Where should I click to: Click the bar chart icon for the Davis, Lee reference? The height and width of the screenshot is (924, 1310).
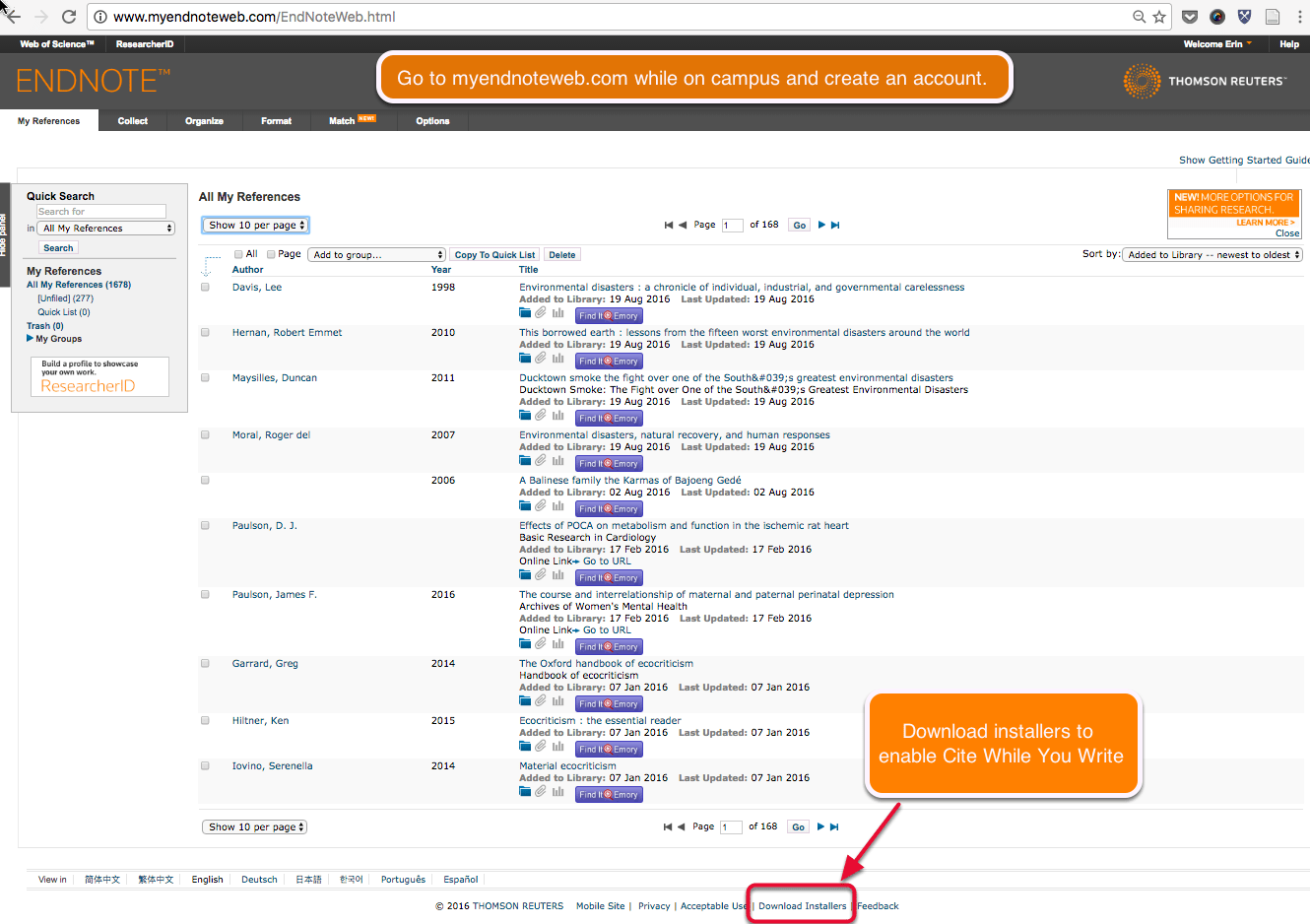click(558, 313)
